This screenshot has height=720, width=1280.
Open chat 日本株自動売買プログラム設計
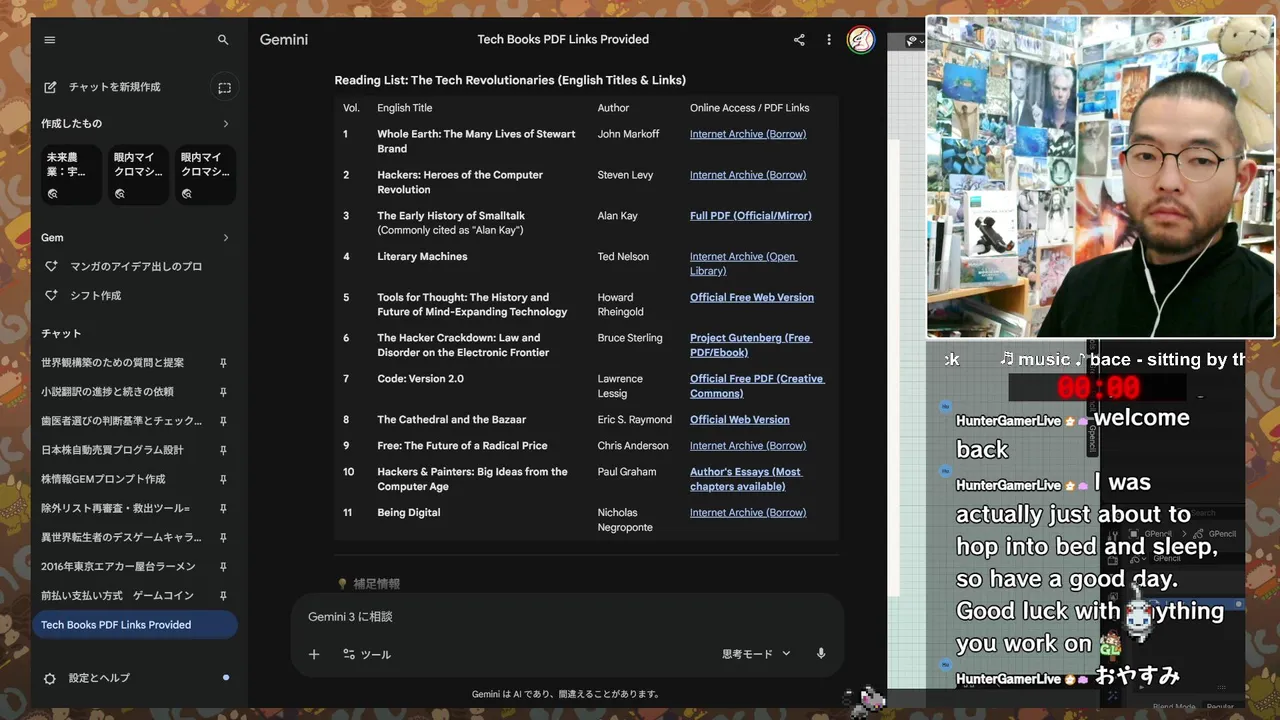(112, 450)
